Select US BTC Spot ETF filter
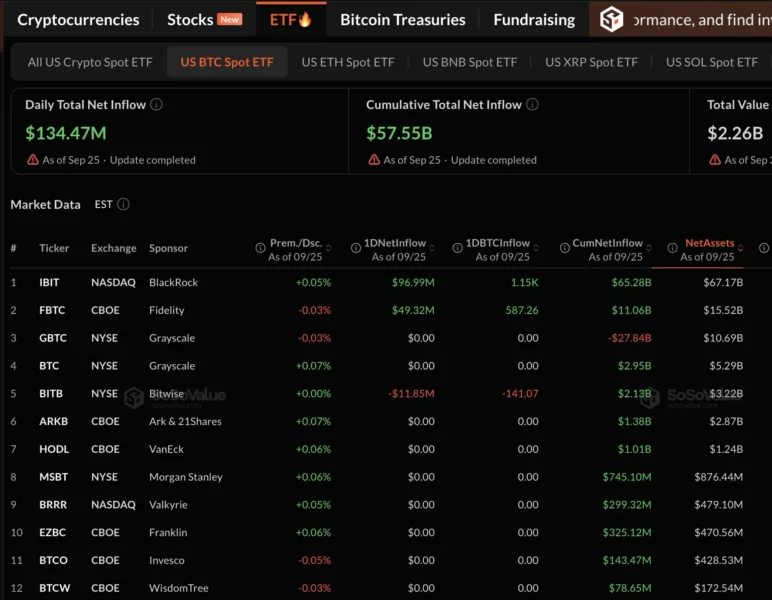This screenshot has height=600, width=772. 226,62
